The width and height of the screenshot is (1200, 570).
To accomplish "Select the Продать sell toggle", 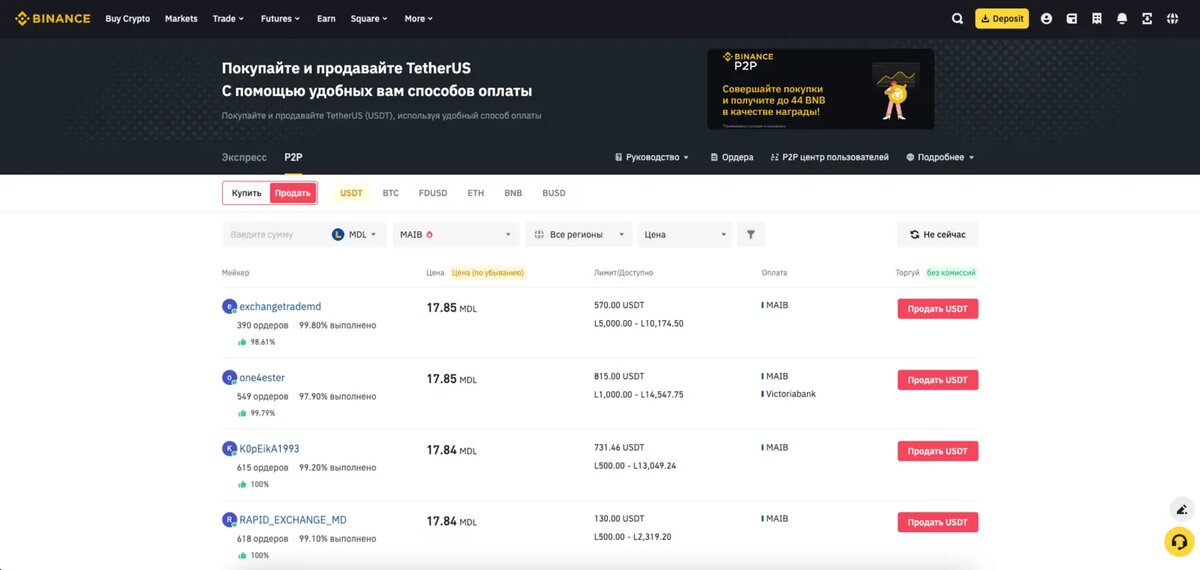I will pos(293,193).
